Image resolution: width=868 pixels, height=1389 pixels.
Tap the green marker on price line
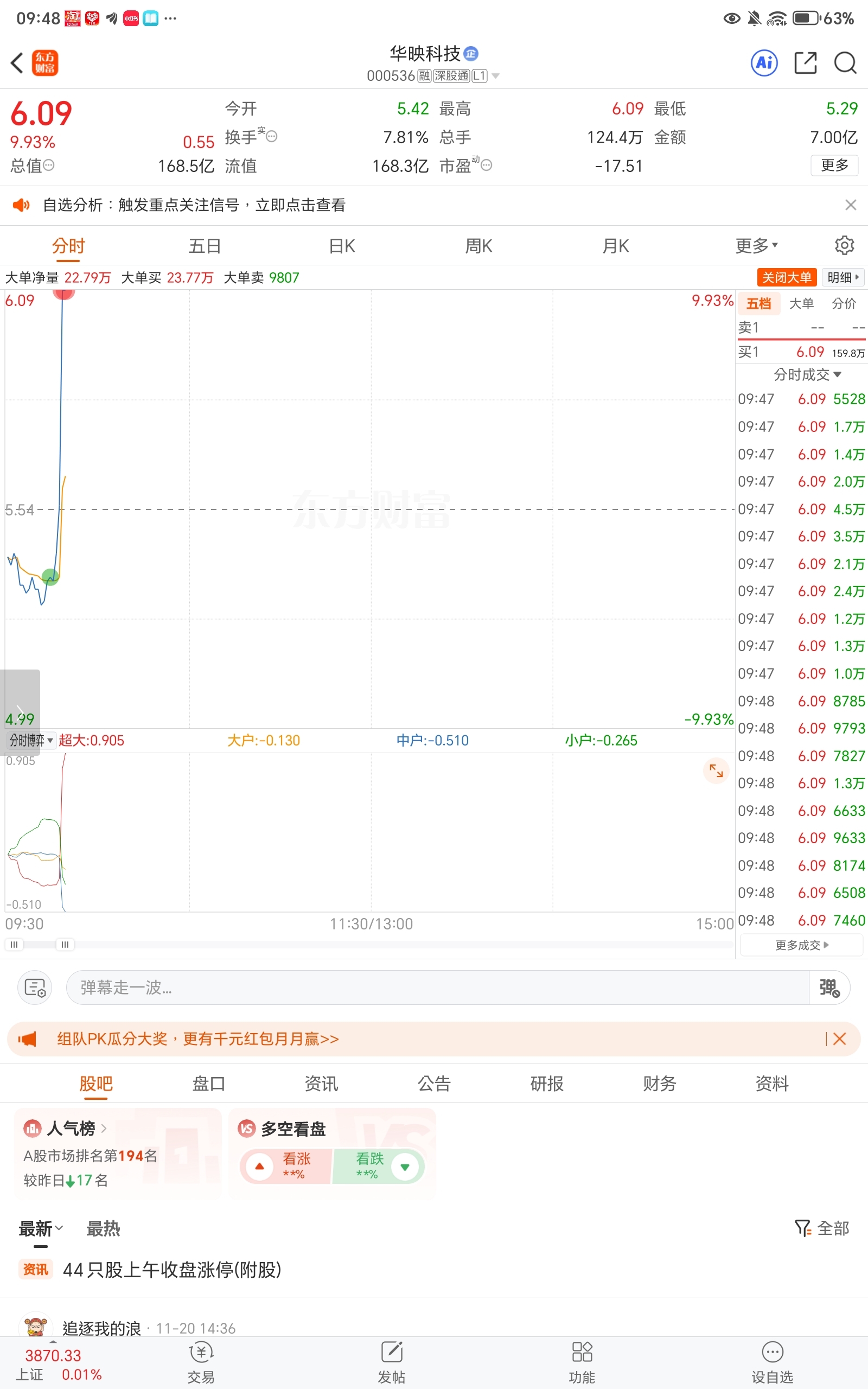click(x=50, y=576)
